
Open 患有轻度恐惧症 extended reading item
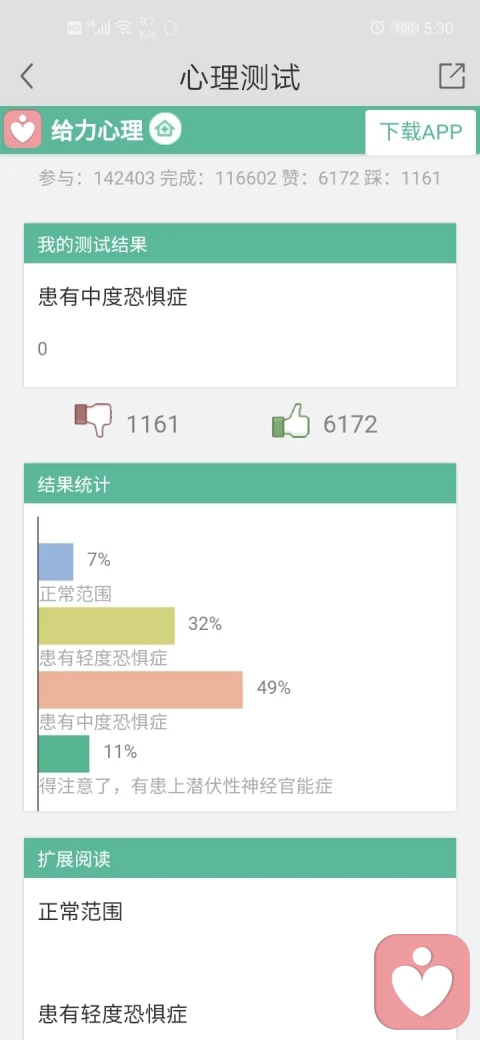click(113, 1013)
